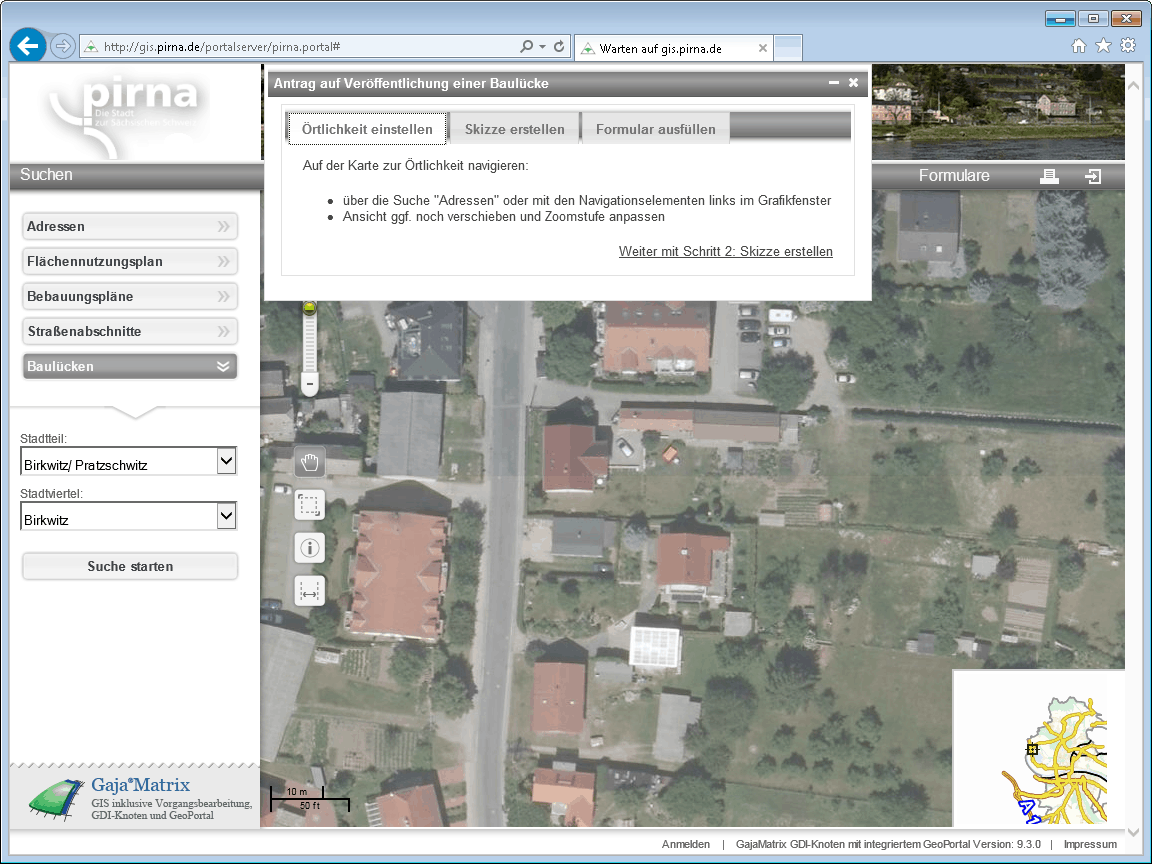This screenshot has width=1152, height=864.
Task: Click the Suche starten button
Action: click(130, 566)
